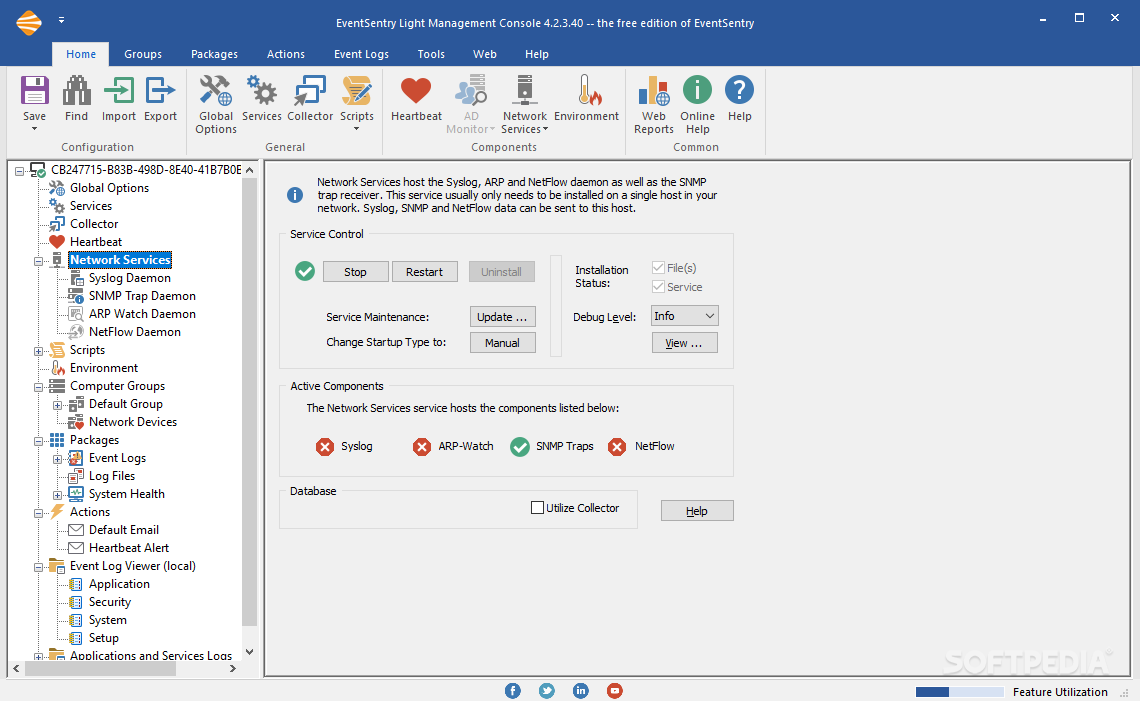The image size is (1140, 701).
Task: Select NetFlow Daemon in the tree
Action: tap(135, 332)
